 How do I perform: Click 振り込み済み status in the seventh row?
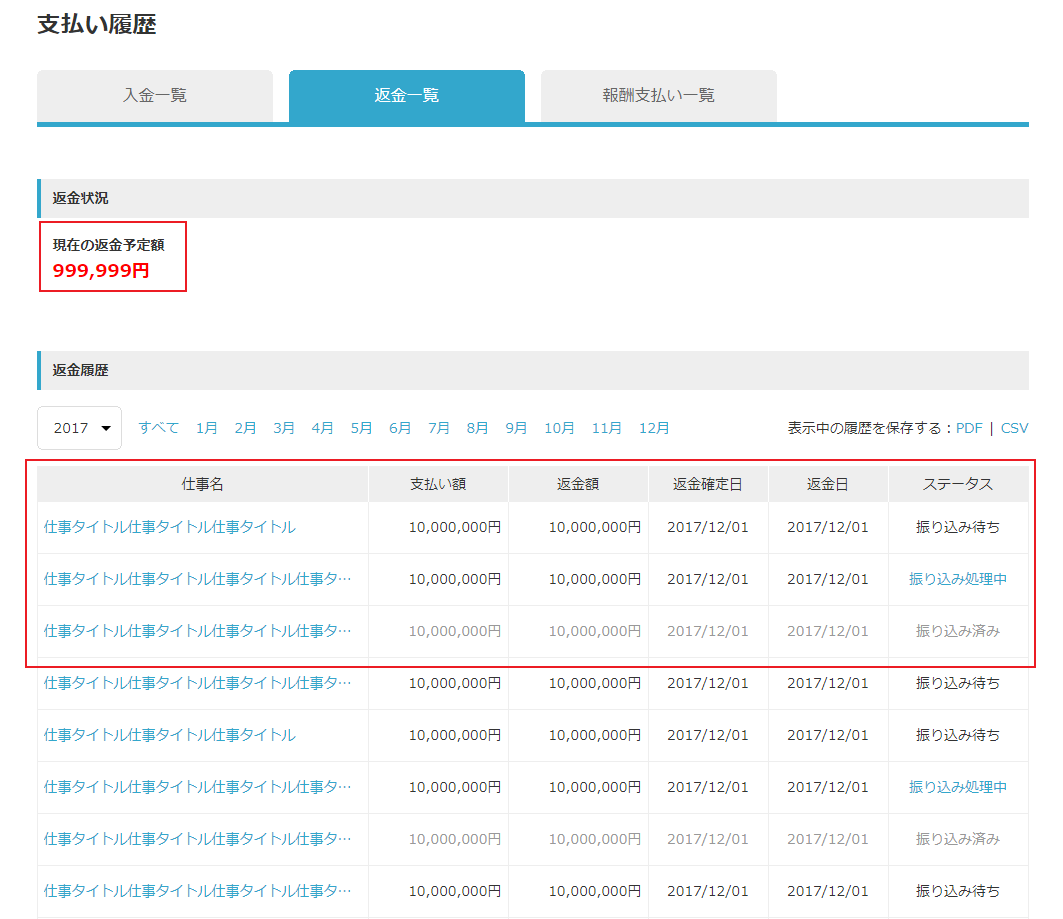(x=958, y=839)
